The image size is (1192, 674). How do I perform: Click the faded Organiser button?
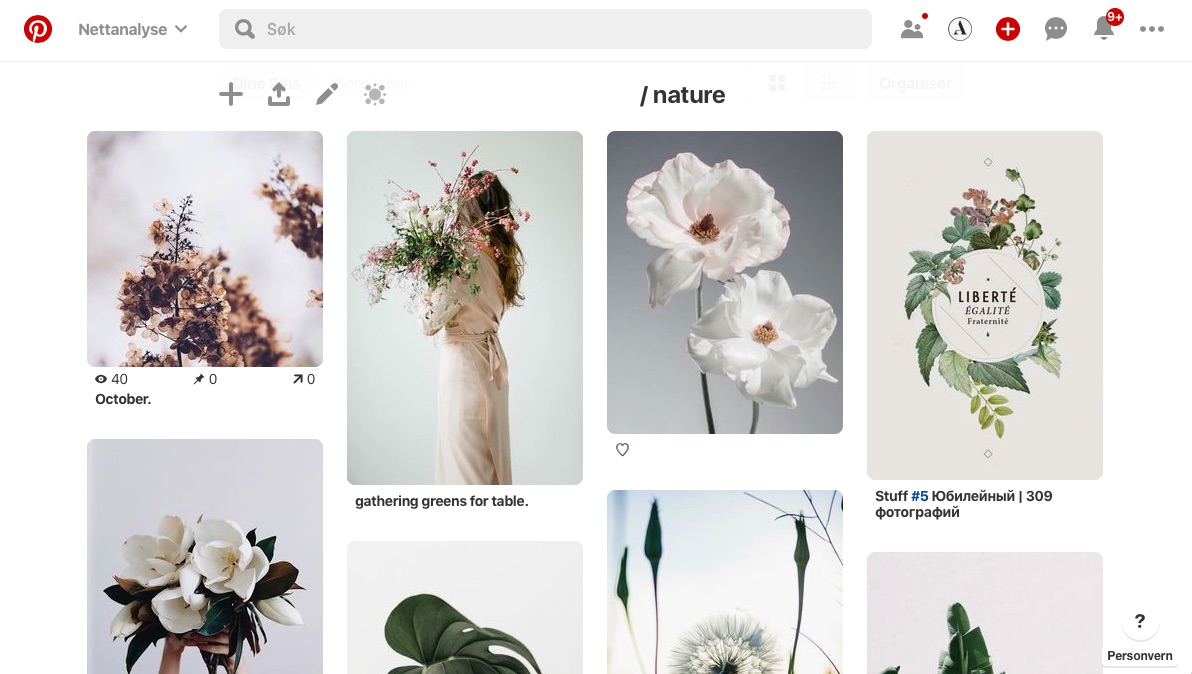(915, 84)
